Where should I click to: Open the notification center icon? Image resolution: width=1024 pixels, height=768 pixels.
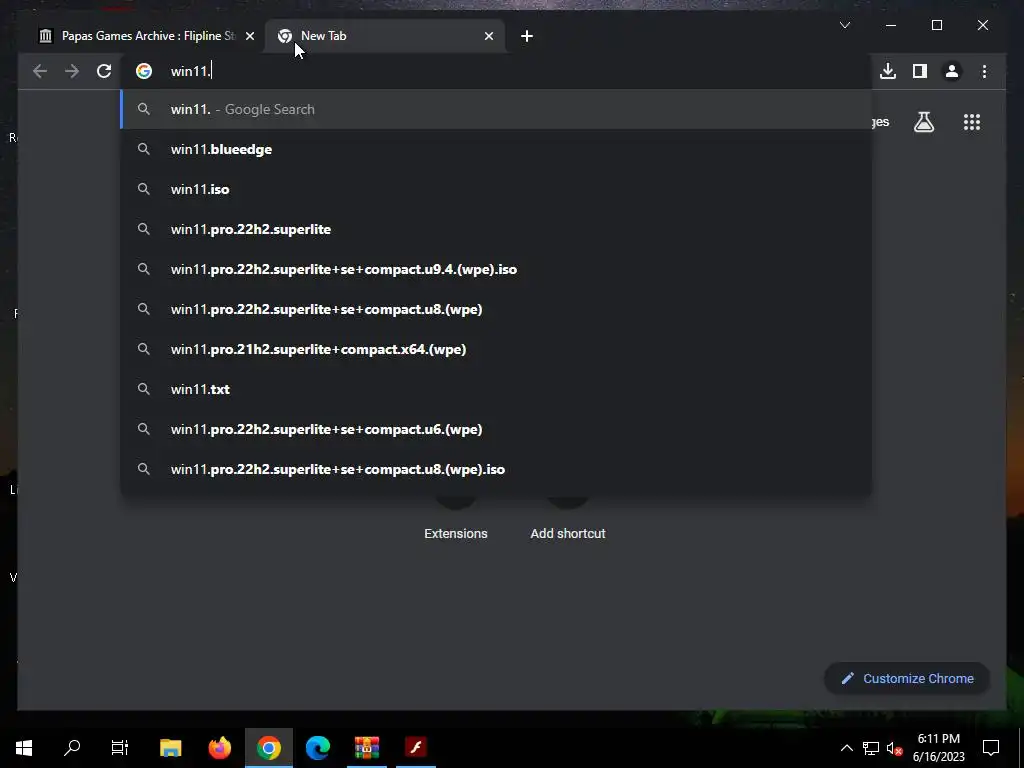[x=991, y=748]
